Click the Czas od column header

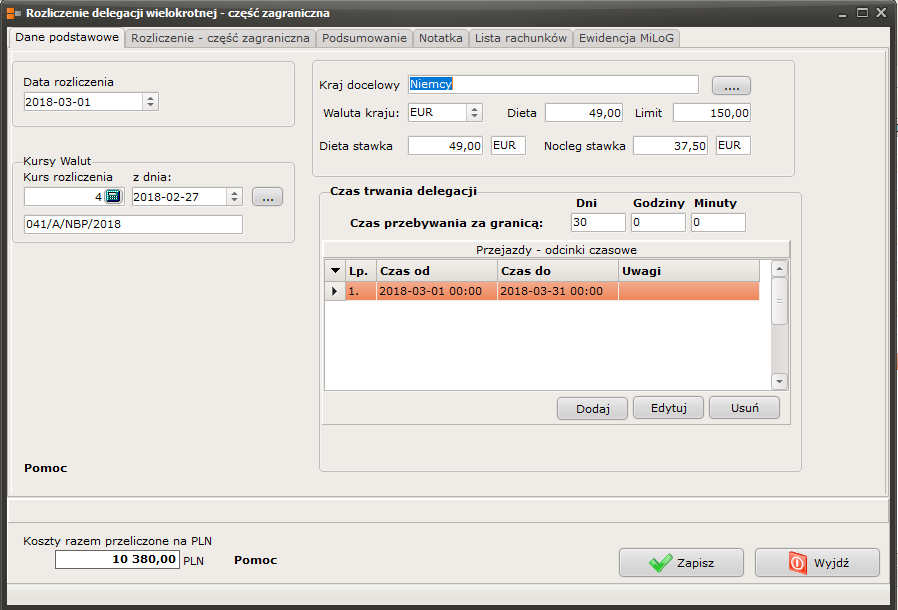click(x=436, y=270)
